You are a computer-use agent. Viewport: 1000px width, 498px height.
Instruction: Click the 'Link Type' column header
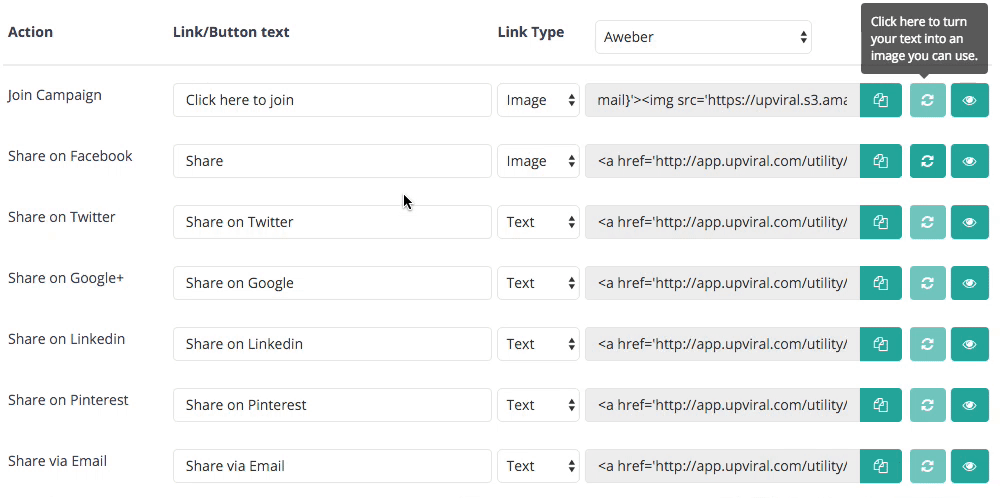pos(531,32)
